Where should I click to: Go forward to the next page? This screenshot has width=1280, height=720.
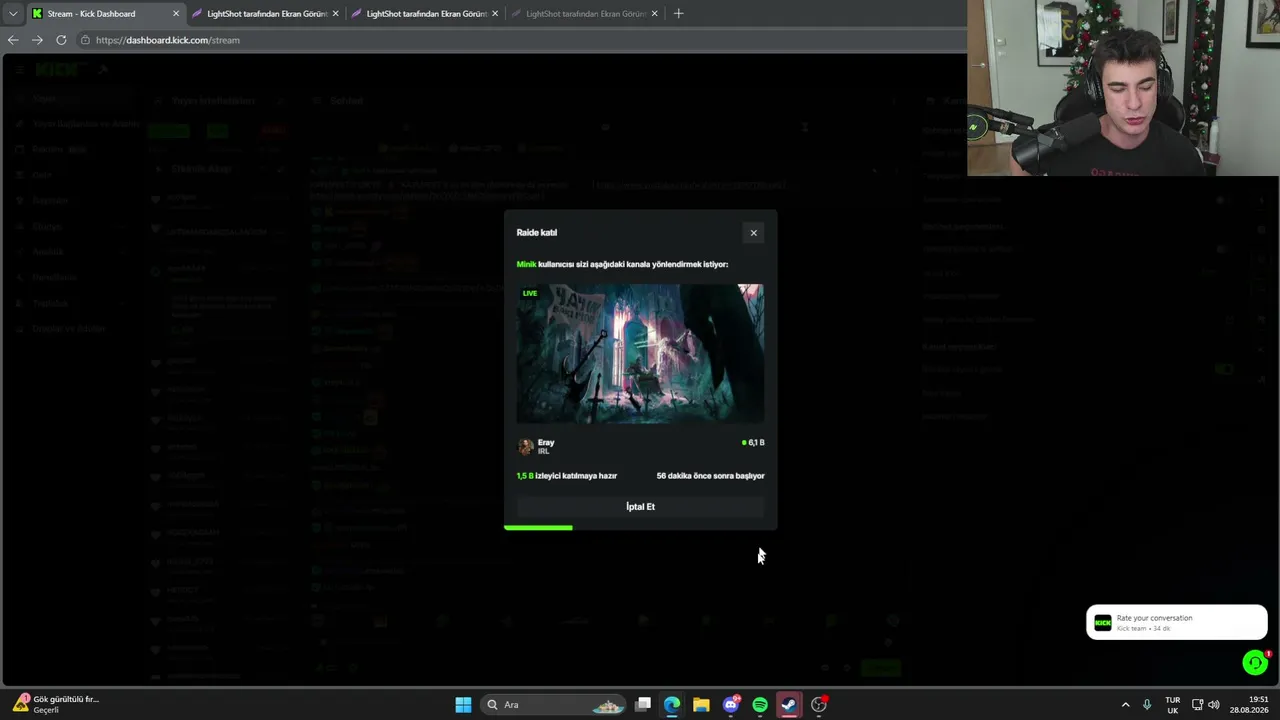pos(37,40)
